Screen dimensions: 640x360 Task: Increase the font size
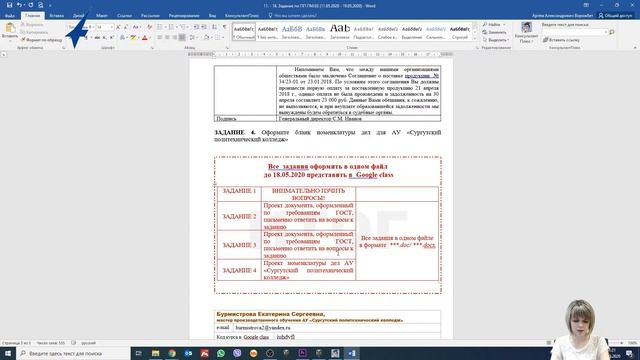tap(118, 27)
